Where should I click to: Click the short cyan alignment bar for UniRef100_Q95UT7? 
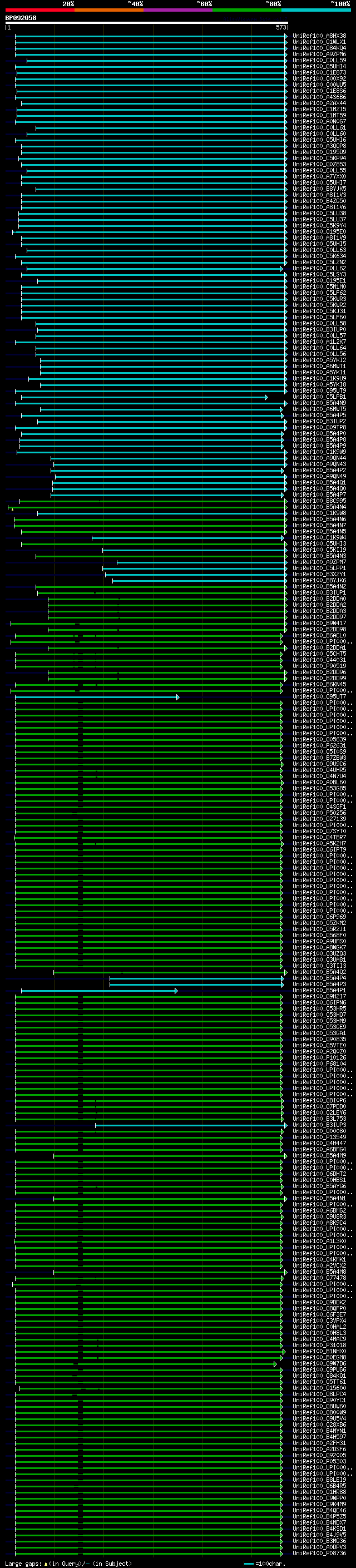[97, 697]
